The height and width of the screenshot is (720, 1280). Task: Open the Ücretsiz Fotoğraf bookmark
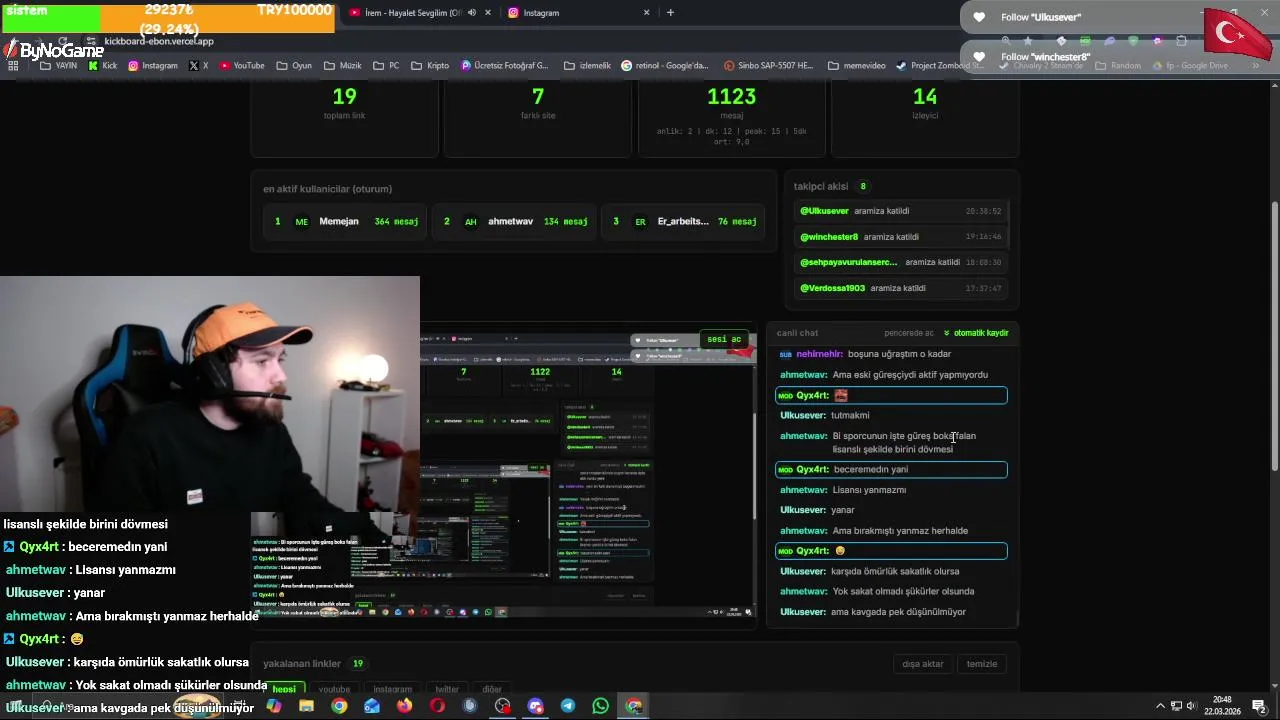[x=505, y=66]
